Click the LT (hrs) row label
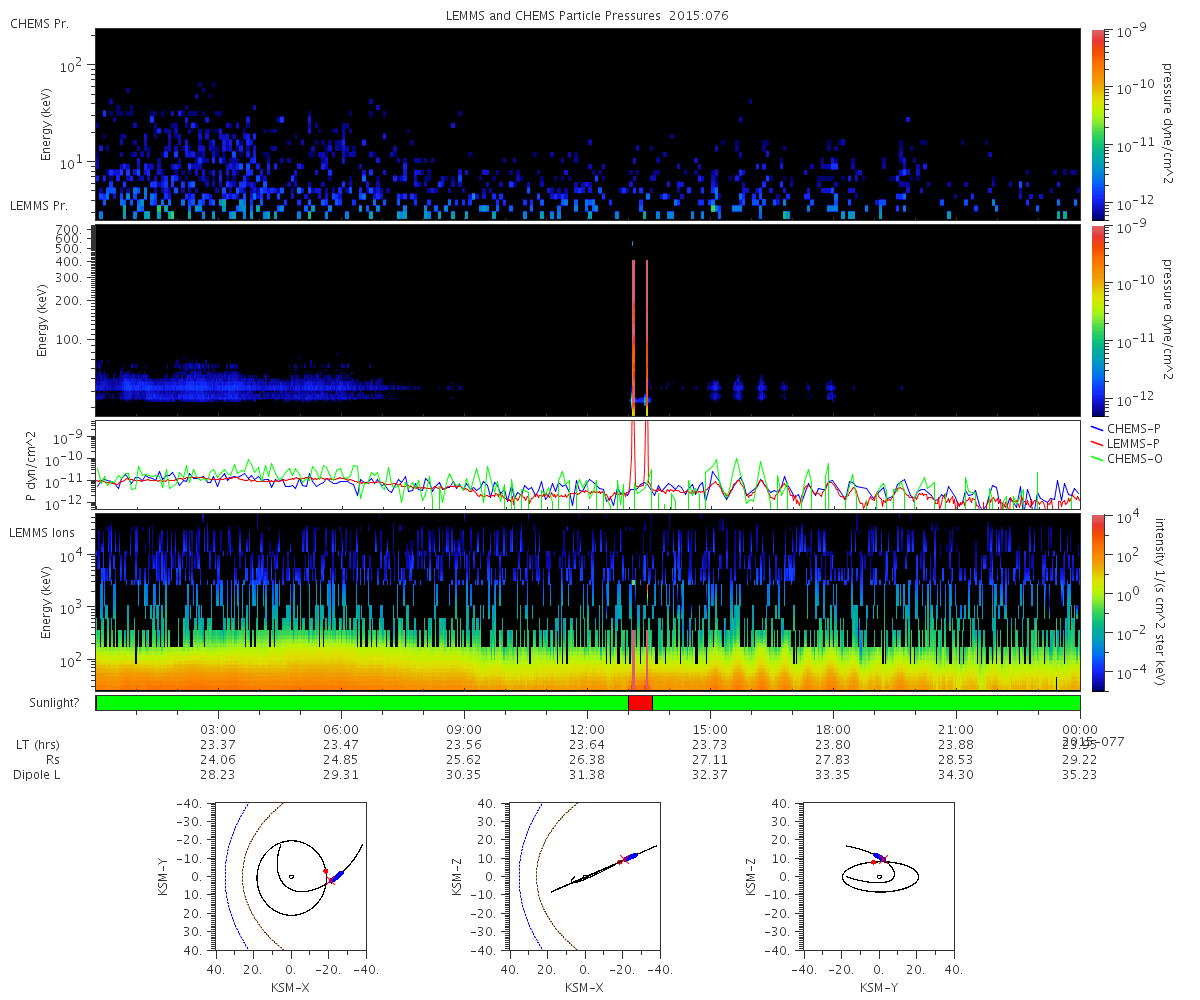The image size is (1200, 1000). click(36, 745)
